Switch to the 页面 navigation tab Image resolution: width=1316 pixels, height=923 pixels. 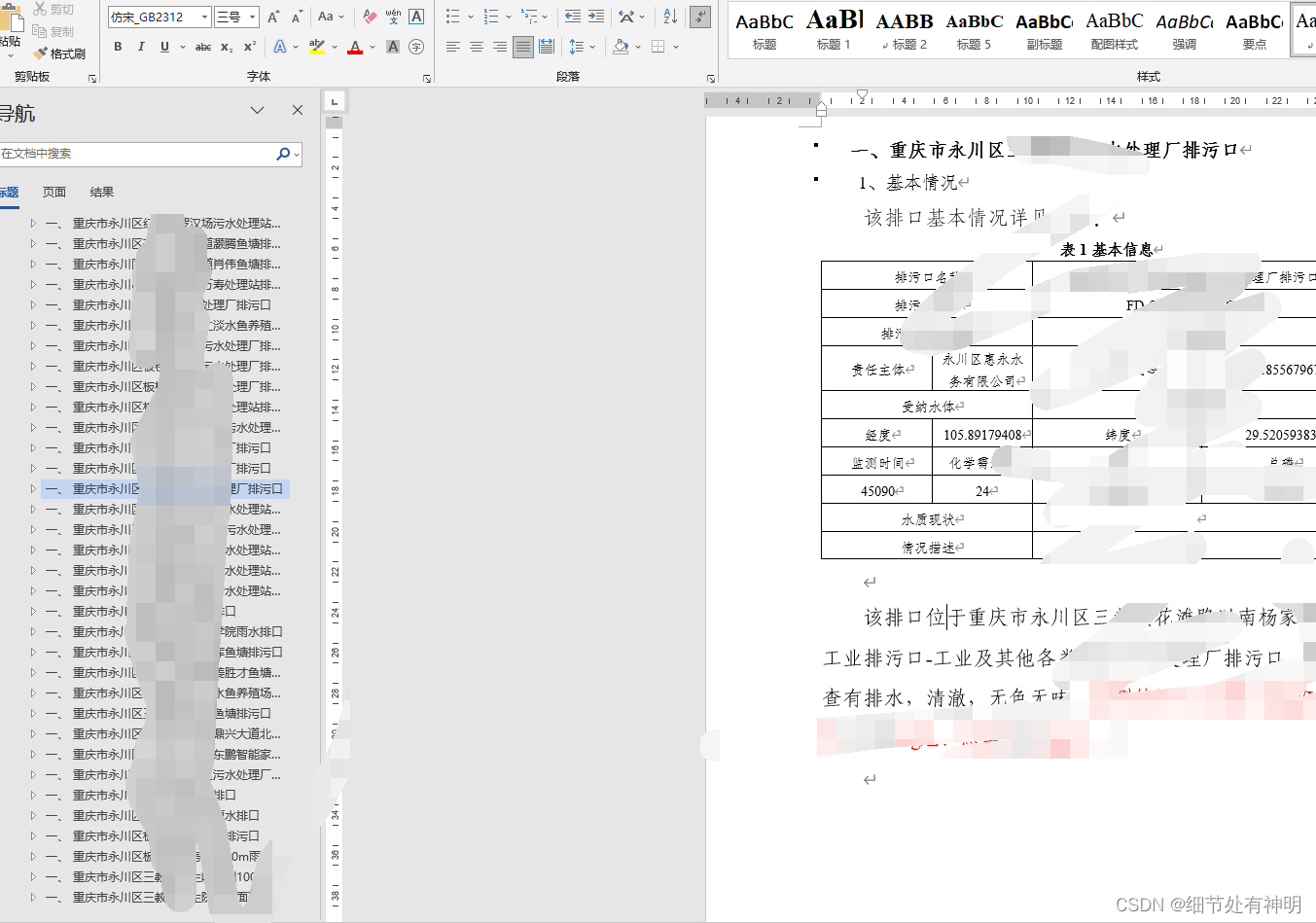54,192
